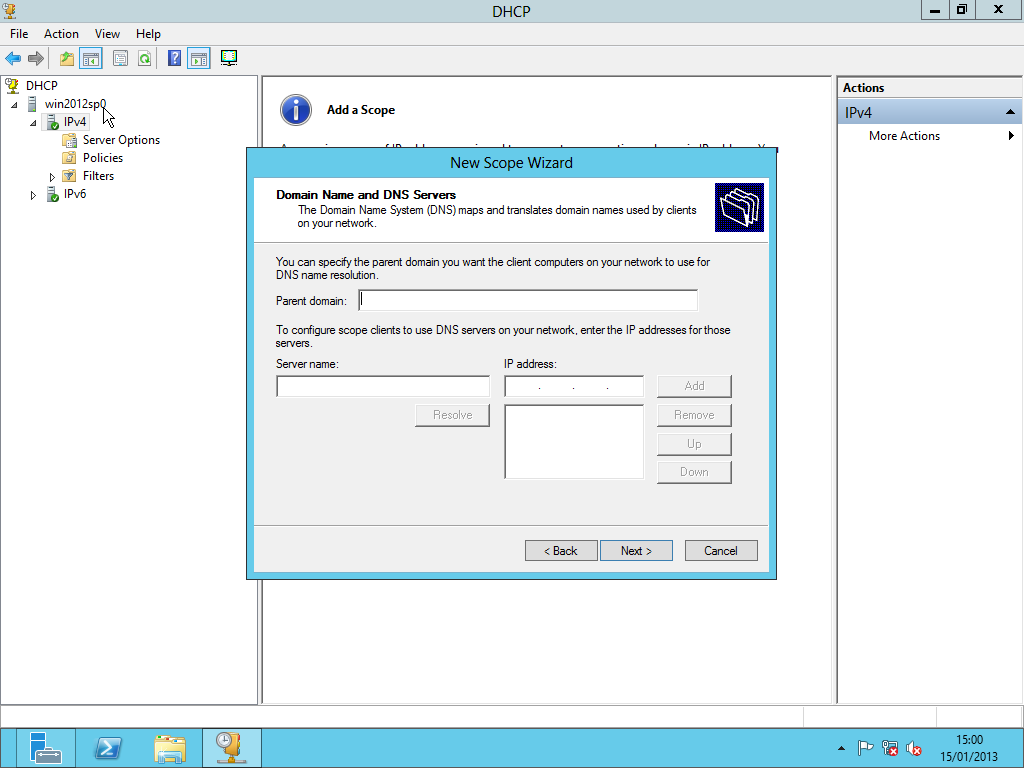Click the Next > button in wizard
Screen dimensions: 1024x768
[636, 551]
